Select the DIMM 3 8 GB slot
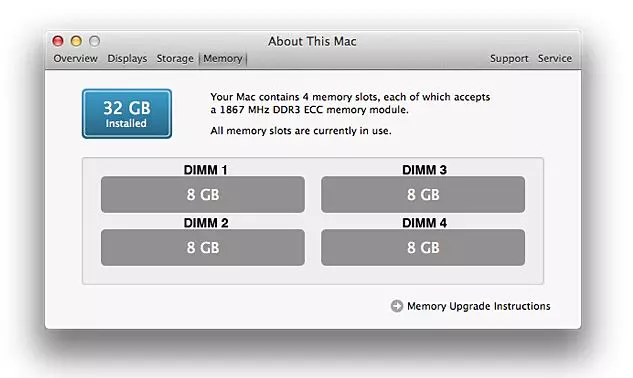 (423, 194)
